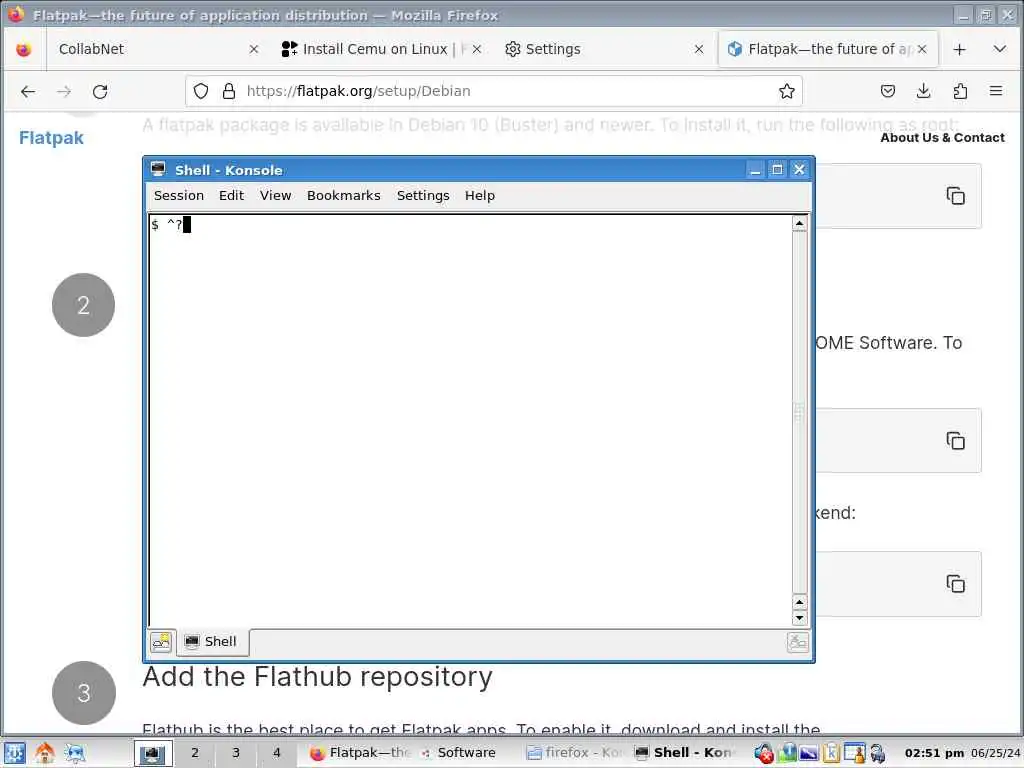Viewport: 1024px width, 768px height.
Task: Click the taskbar clock 02:51 pm
Action: [x=934, y=753]
